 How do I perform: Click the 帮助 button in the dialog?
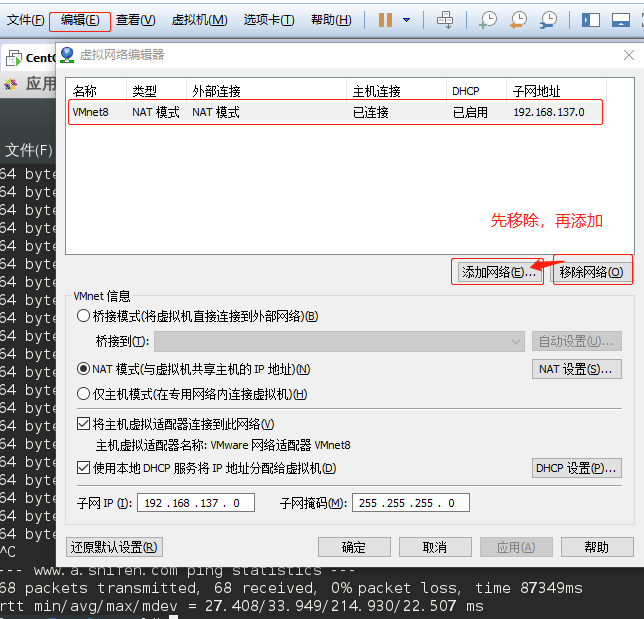pyautogui.click(x=597, y=547)
